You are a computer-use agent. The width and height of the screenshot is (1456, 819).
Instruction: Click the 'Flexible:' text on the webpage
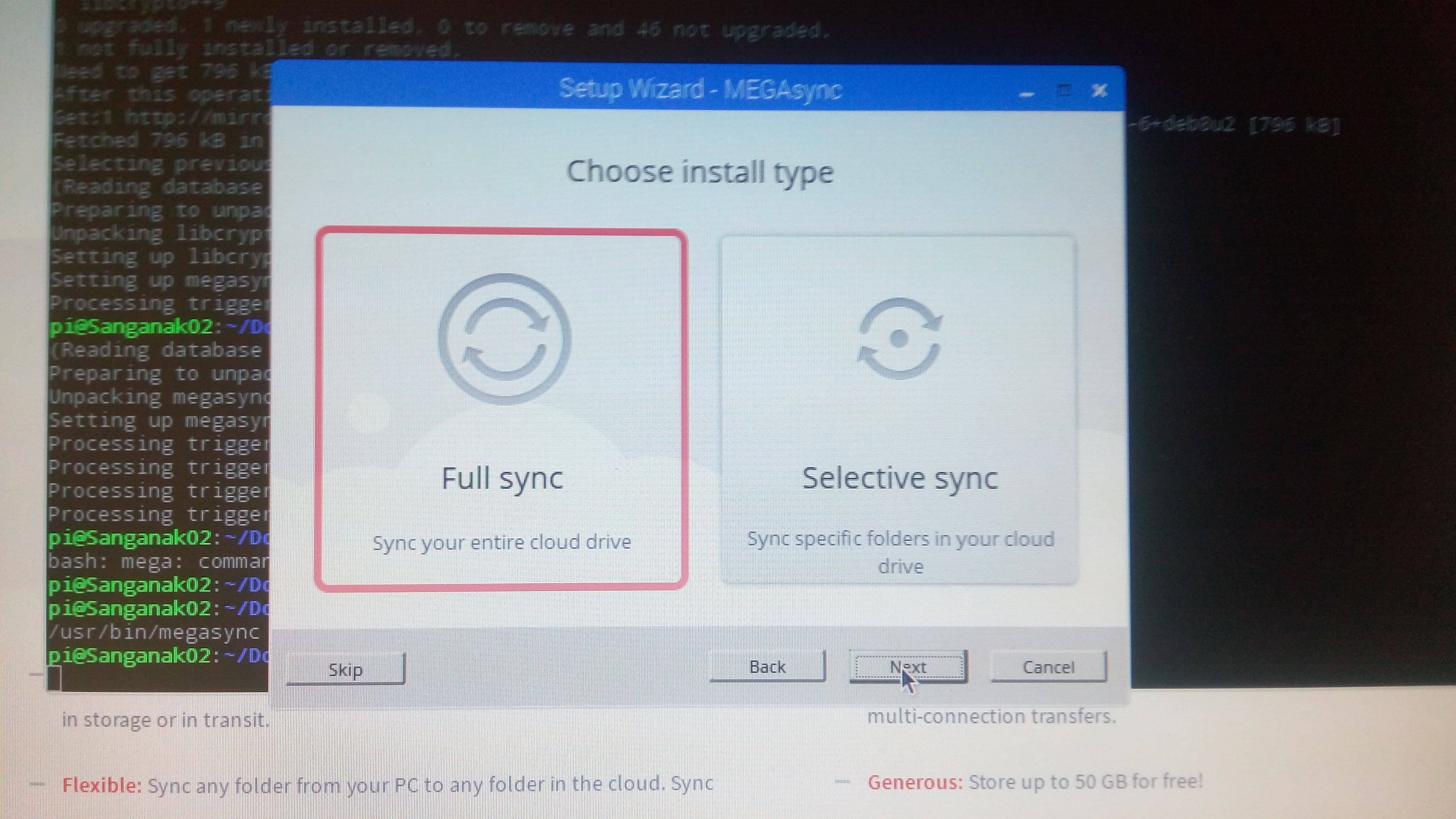[102, 785]
